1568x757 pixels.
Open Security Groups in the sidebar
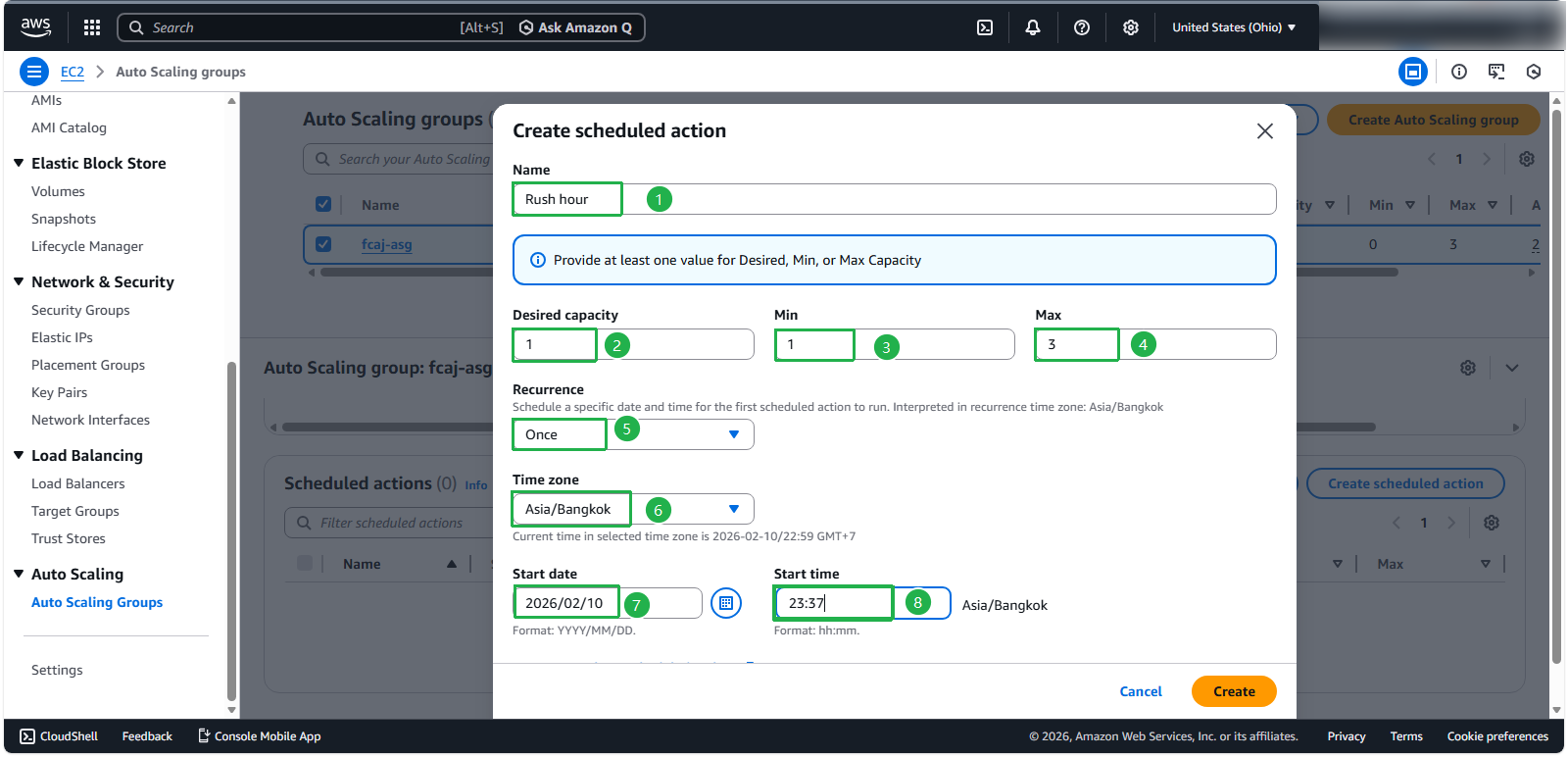80,310
